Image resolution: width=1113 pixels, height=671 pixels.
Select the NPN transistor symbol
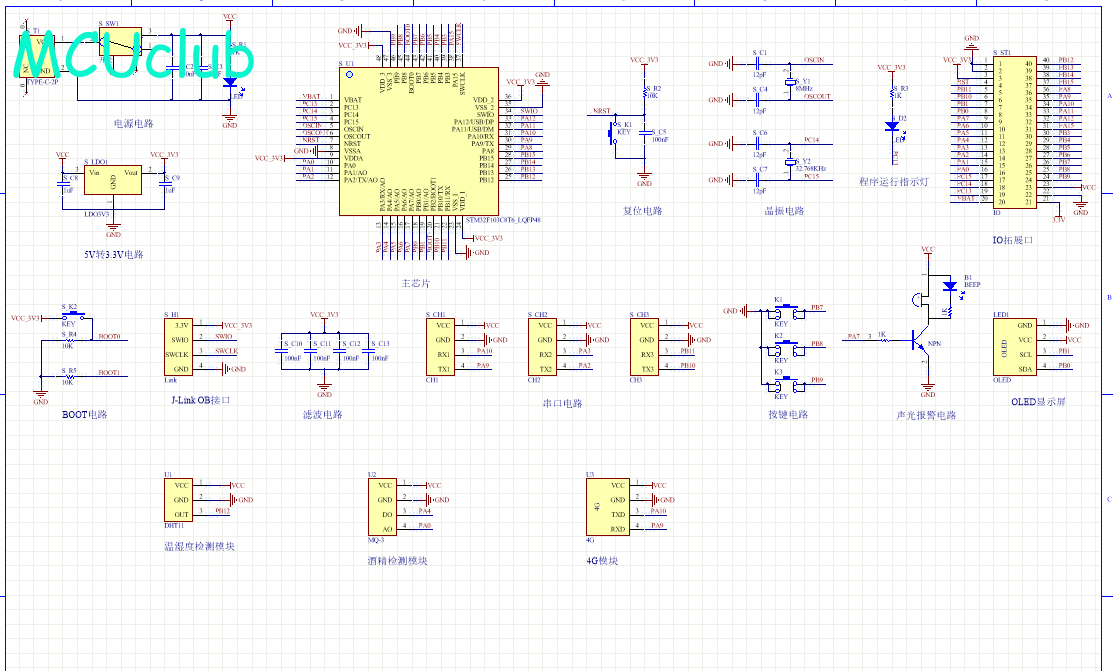(x=920, y=340)
